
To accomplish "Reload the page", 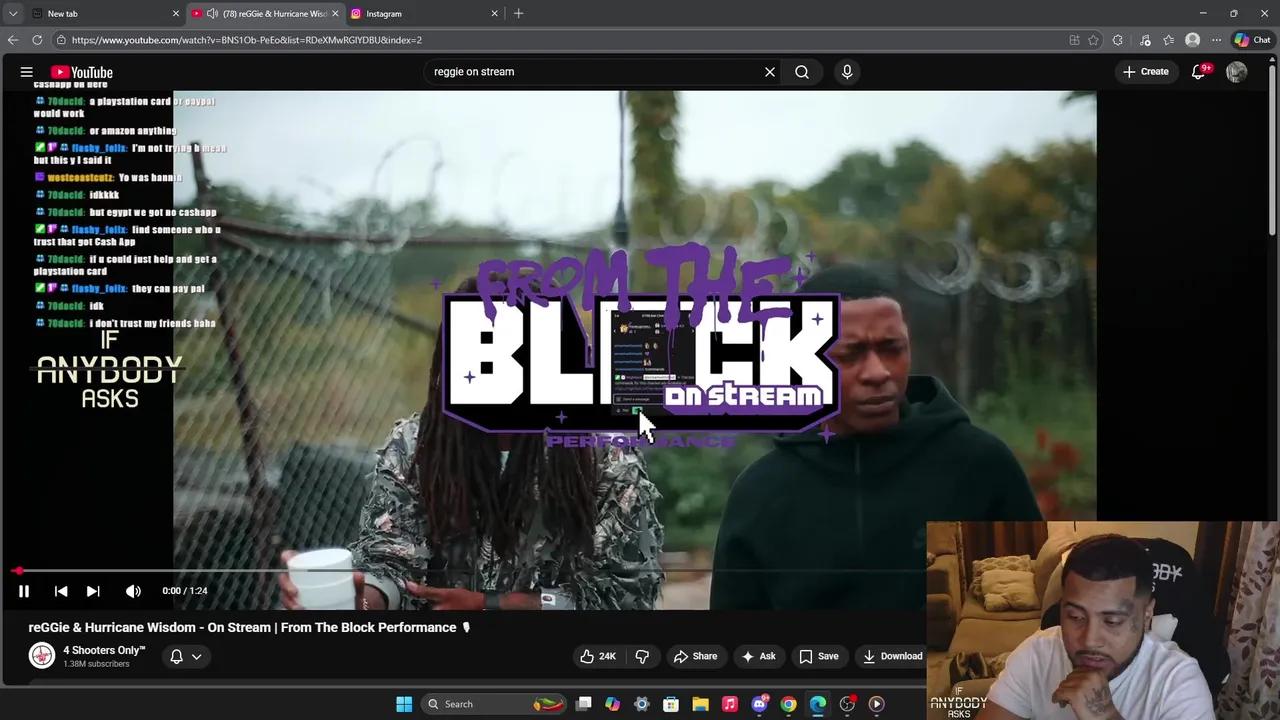I will tap(37, 40).
